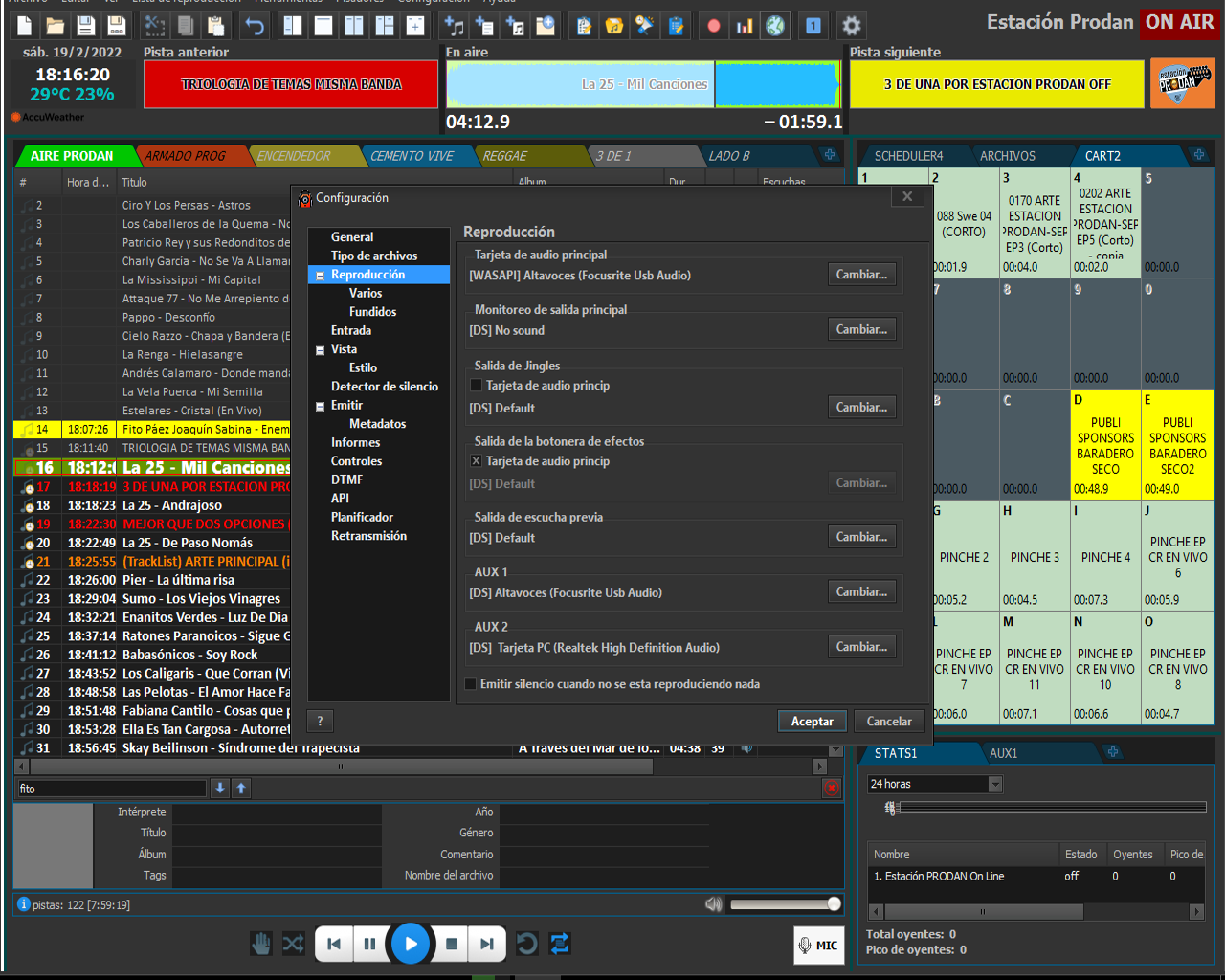Click the volume speaker icon
The width and height of the screenshot is (1225, 980).
[x=713, y=904]
